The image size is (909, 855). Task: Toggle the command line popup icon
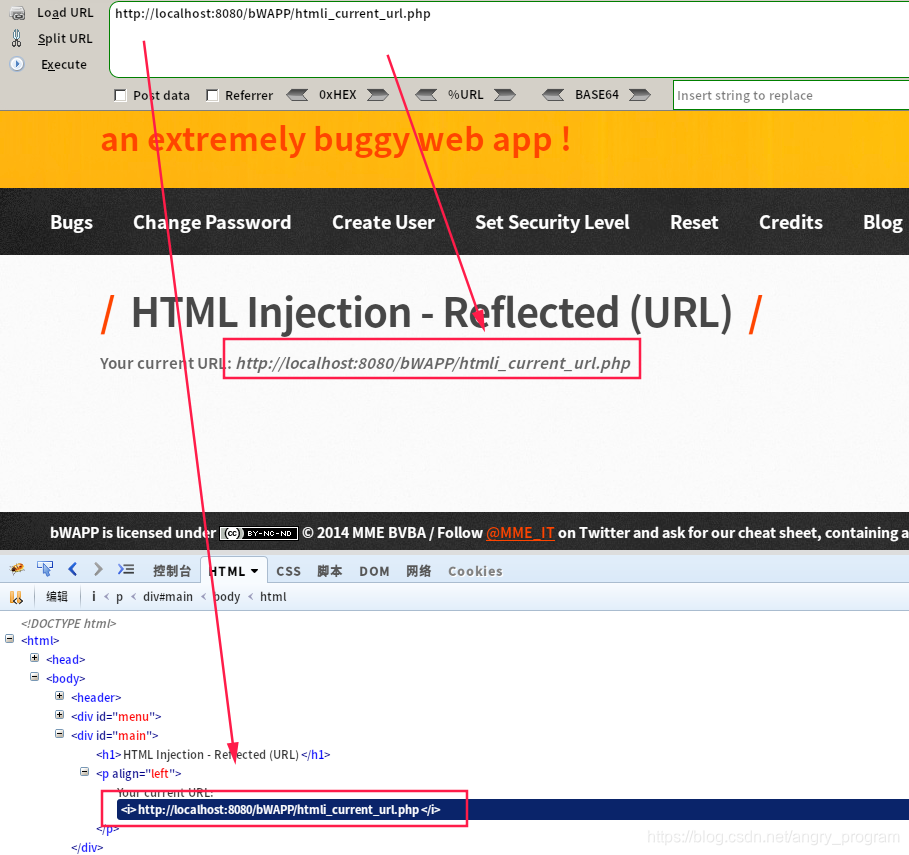tap(126, 569)
